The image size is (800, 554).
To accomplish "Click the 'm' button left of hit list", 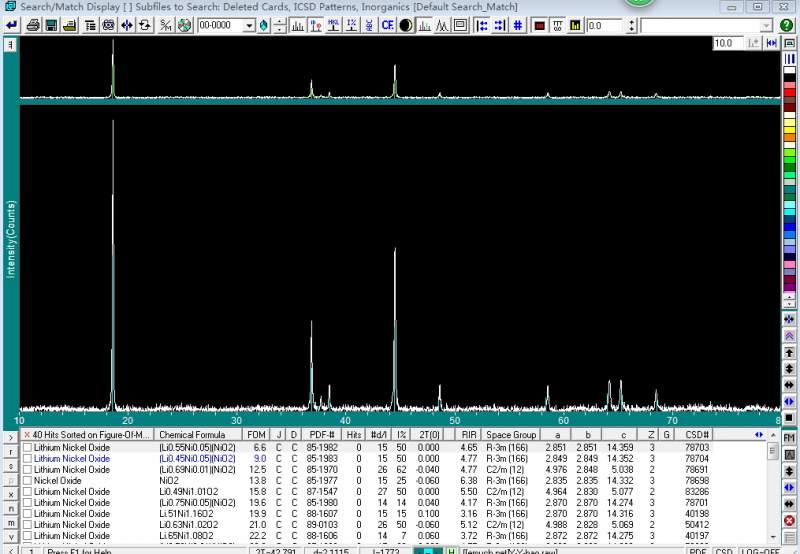I will (11, 523).
